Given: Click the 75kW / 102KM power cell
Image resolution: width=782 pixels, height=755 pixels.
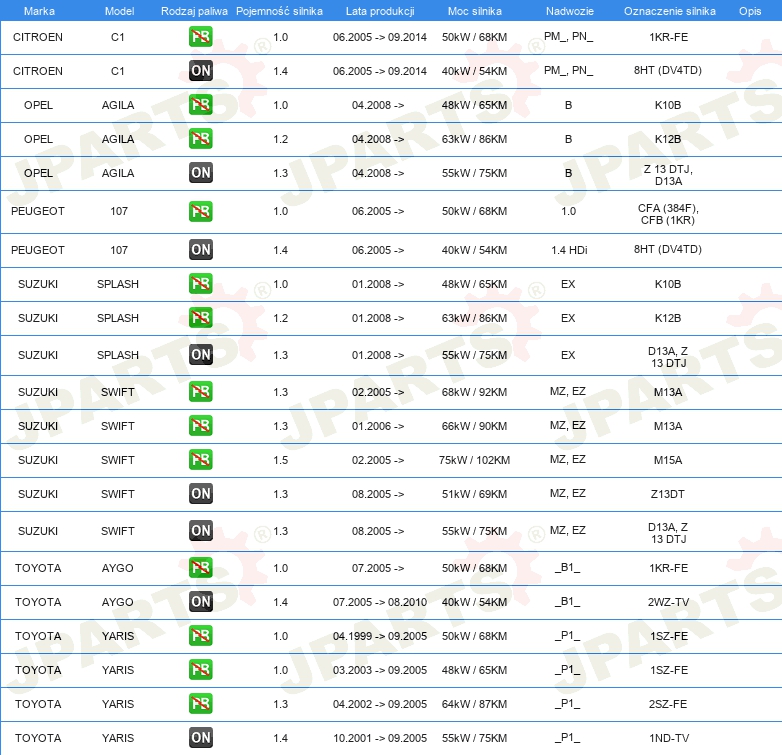Looking at the screenshot, I should coord(474,460).
